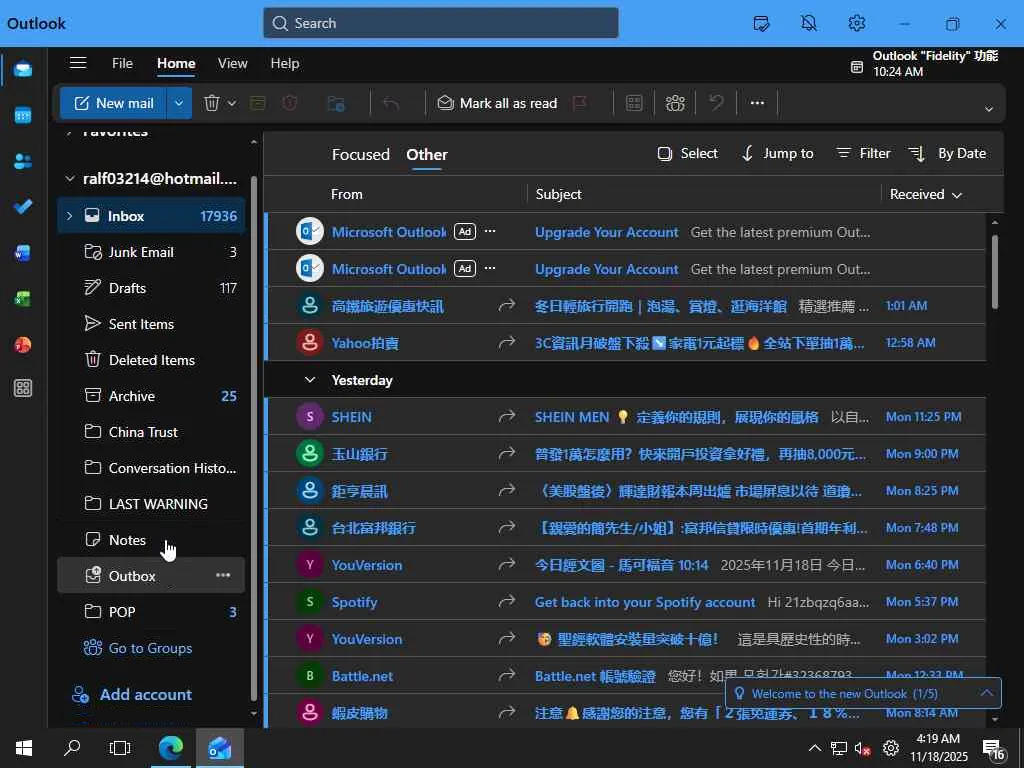The image size is (1024, 768).
Task: Launch Excel from the left rail
Action: click(23, 298)
